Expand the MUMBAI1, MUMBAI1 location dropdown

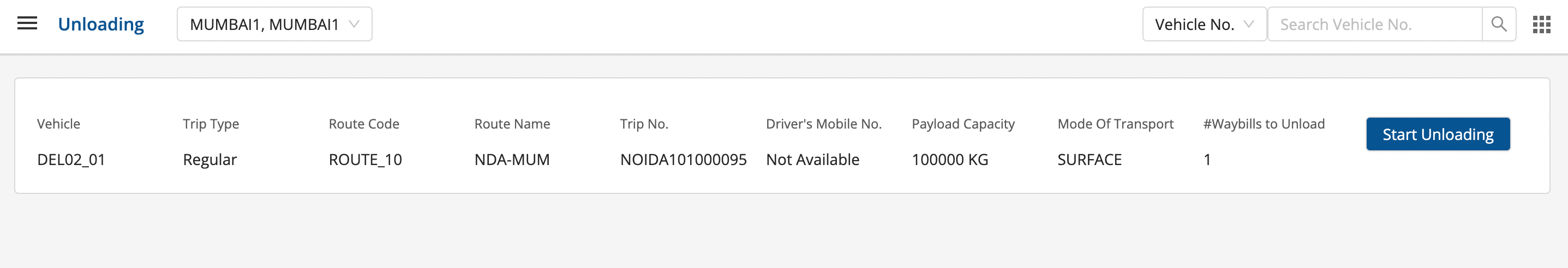coord(274,25)
